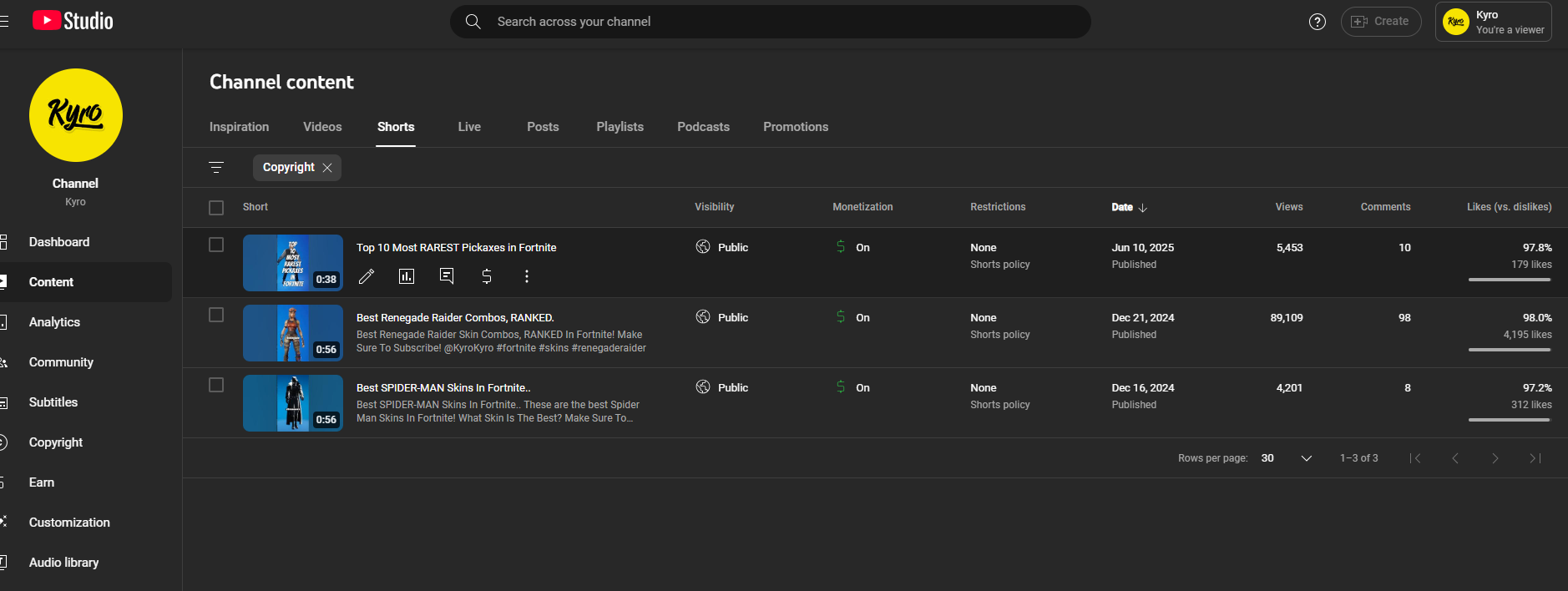Open Earn in the sidebar
Image resolution: width=1568 pixels, height=591 pixels.
tap(86, 482)
